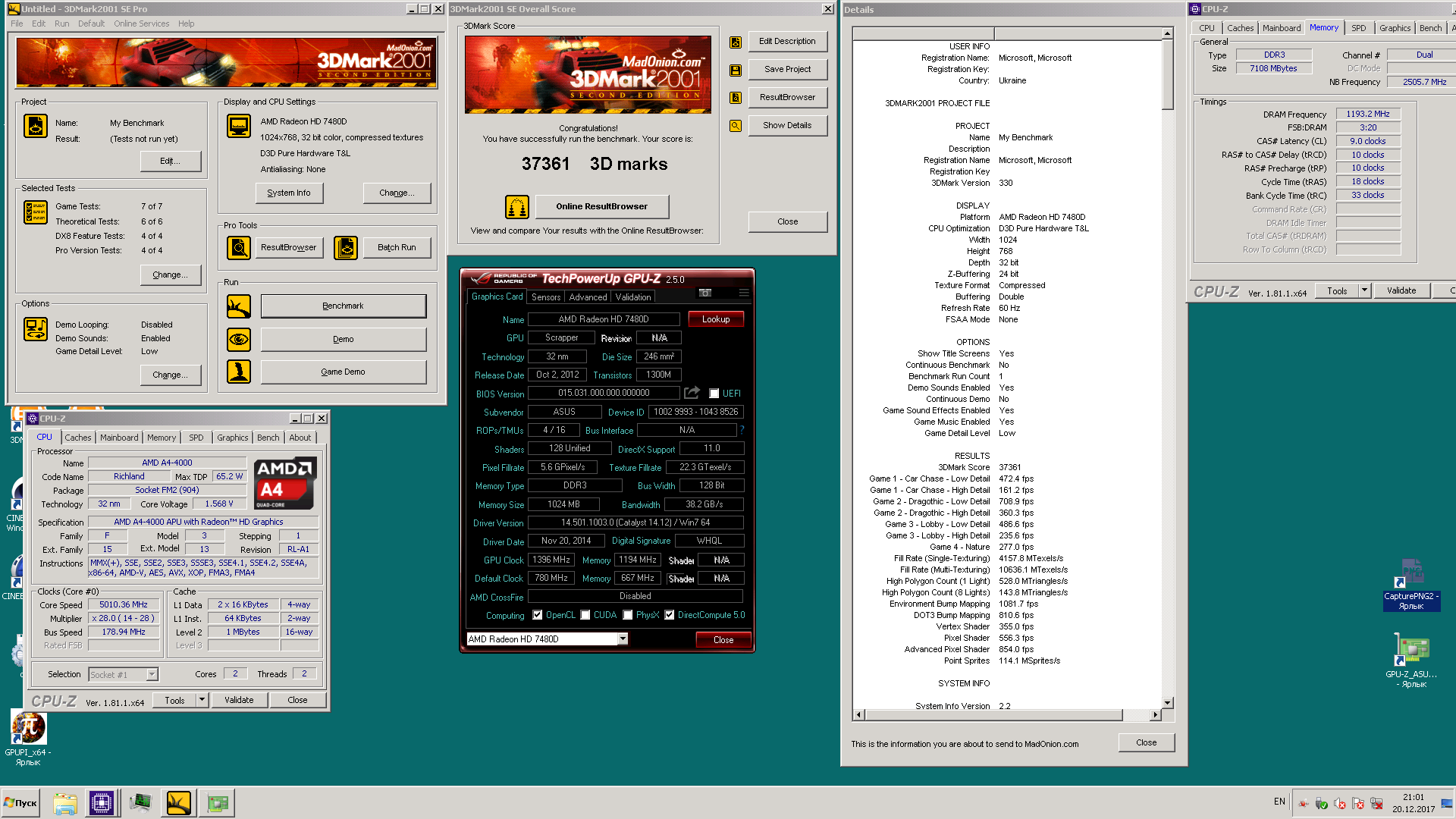The image size is (1456, 819).
Task: Switch to the SPD tab in CPU-Z Memory window
Action: pyautogui.click(x=1358, y=28)
